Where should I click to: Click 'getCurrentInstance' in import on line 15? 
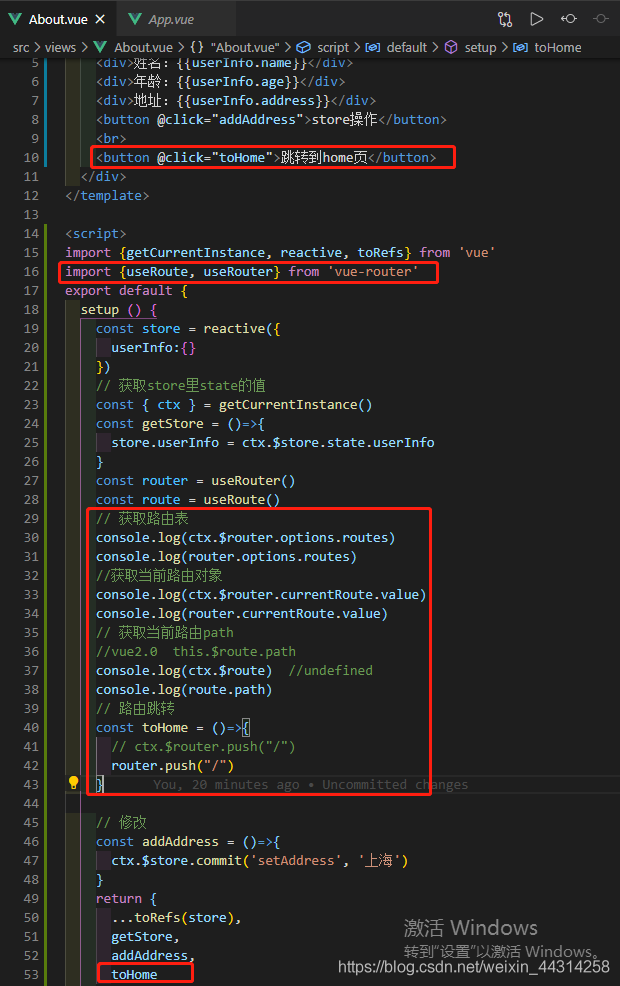tap(196, 253)
